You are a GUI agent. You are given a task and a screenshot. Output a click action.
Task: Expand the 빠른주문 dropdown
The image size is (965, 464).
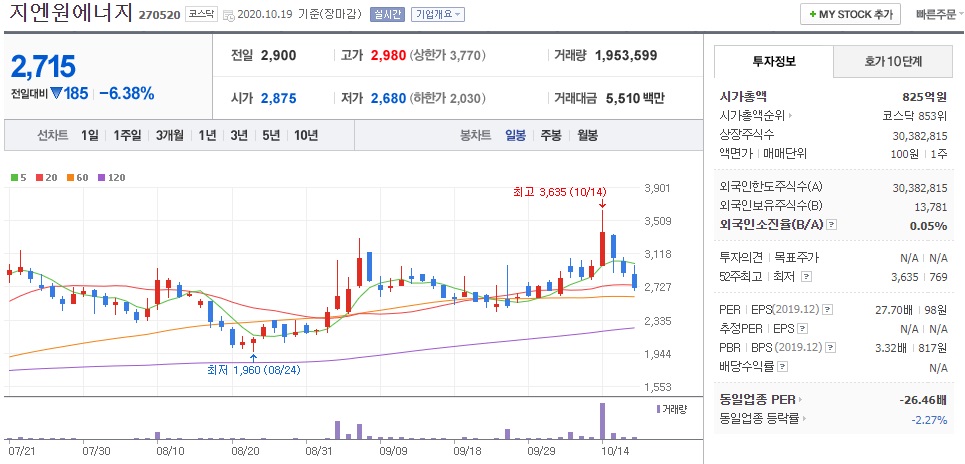[939, 14]
